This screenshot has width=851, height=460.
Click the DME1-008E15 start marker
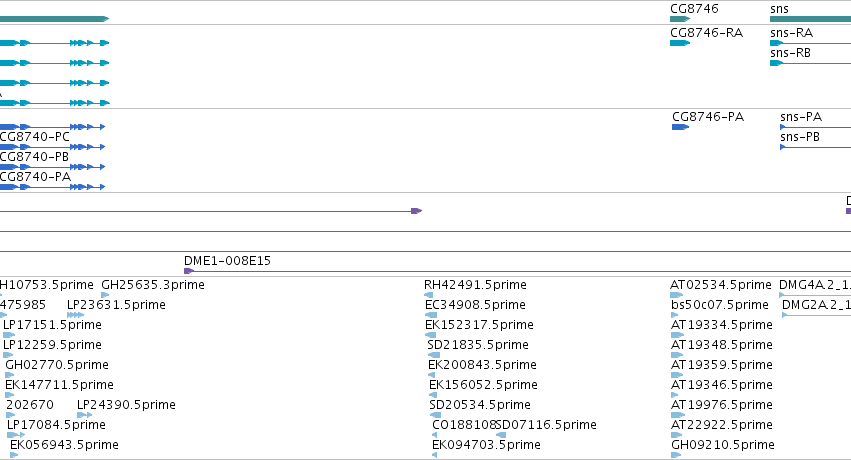[189, 271]
